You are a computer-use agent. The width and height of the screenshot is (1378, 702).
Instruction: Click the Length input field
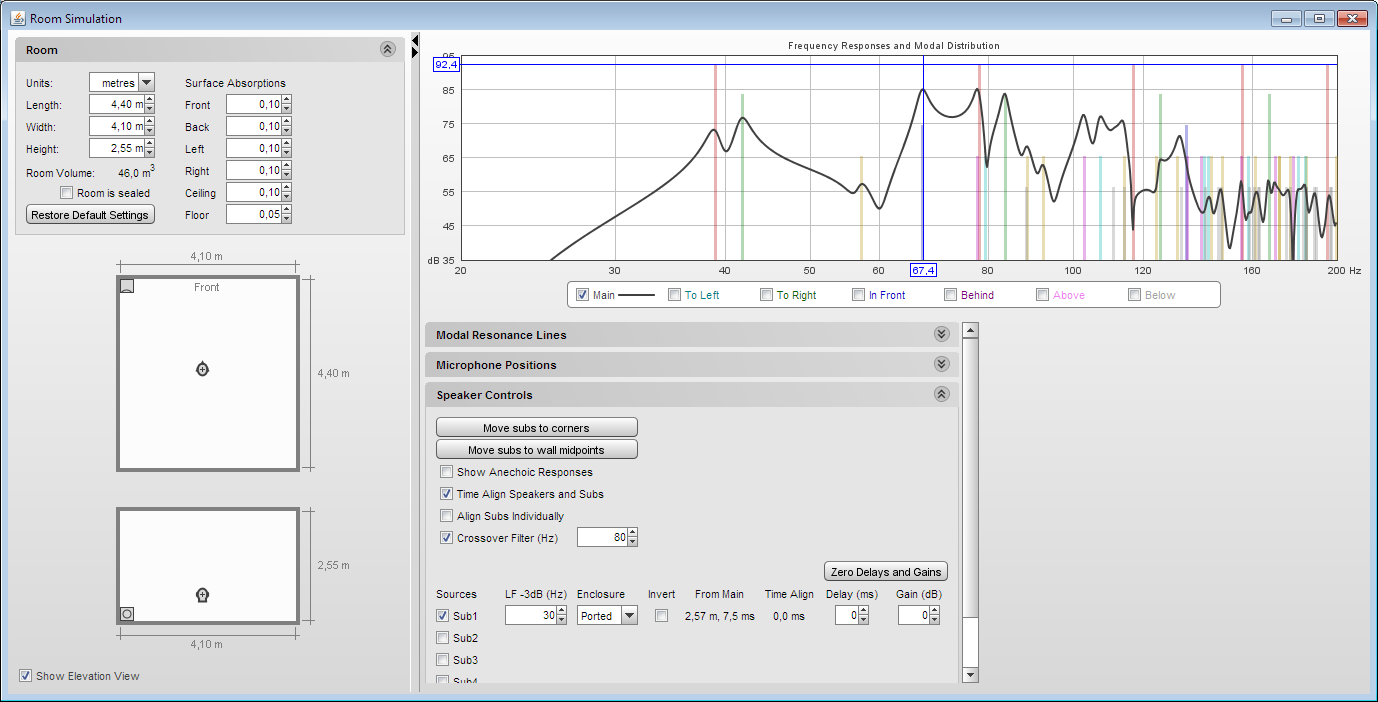point(116,105)
